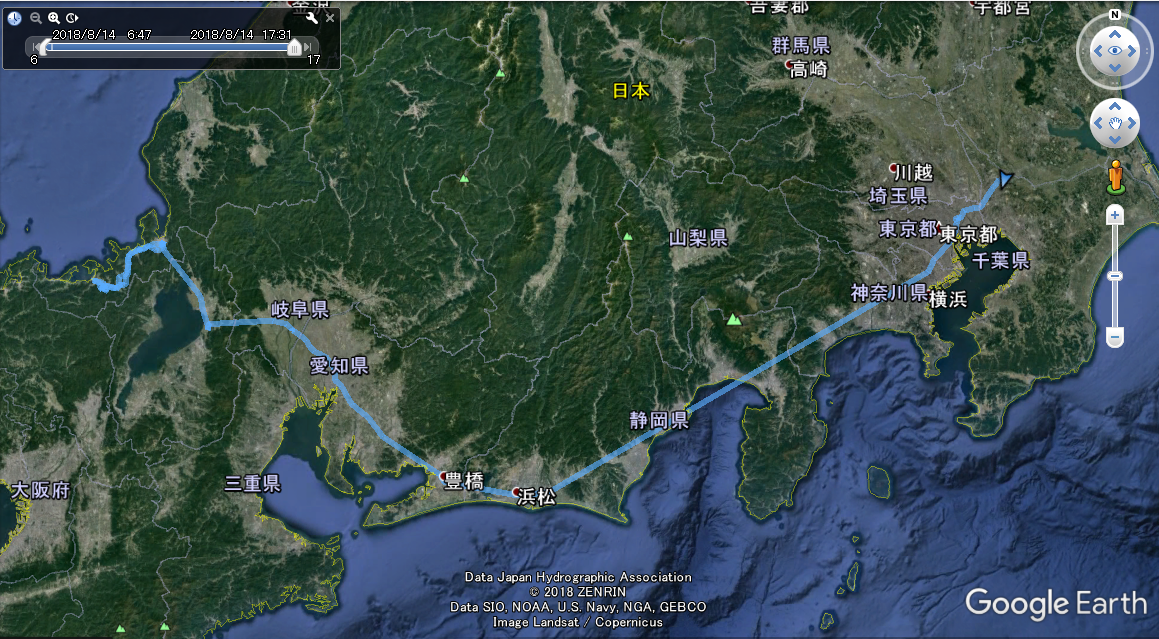This screenshot has width=1159, height=639.
Task: Click the 川越 place marker dot
Action: click(894, 168)
